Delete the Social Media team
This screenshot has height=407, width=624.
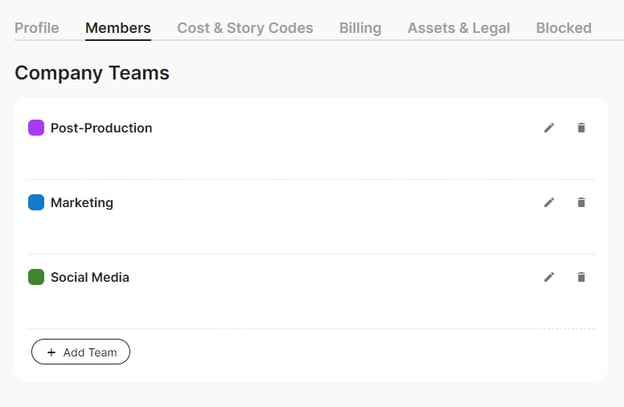coord(581,277)
